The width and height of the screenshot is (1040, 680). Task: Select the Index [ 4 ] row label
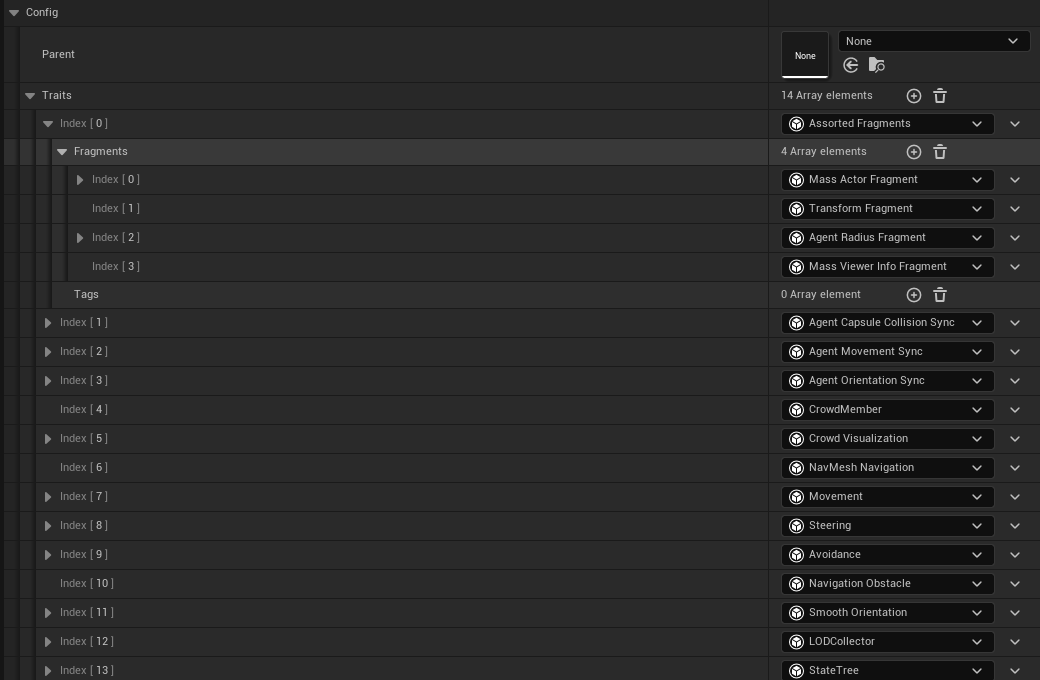[84, 410]
